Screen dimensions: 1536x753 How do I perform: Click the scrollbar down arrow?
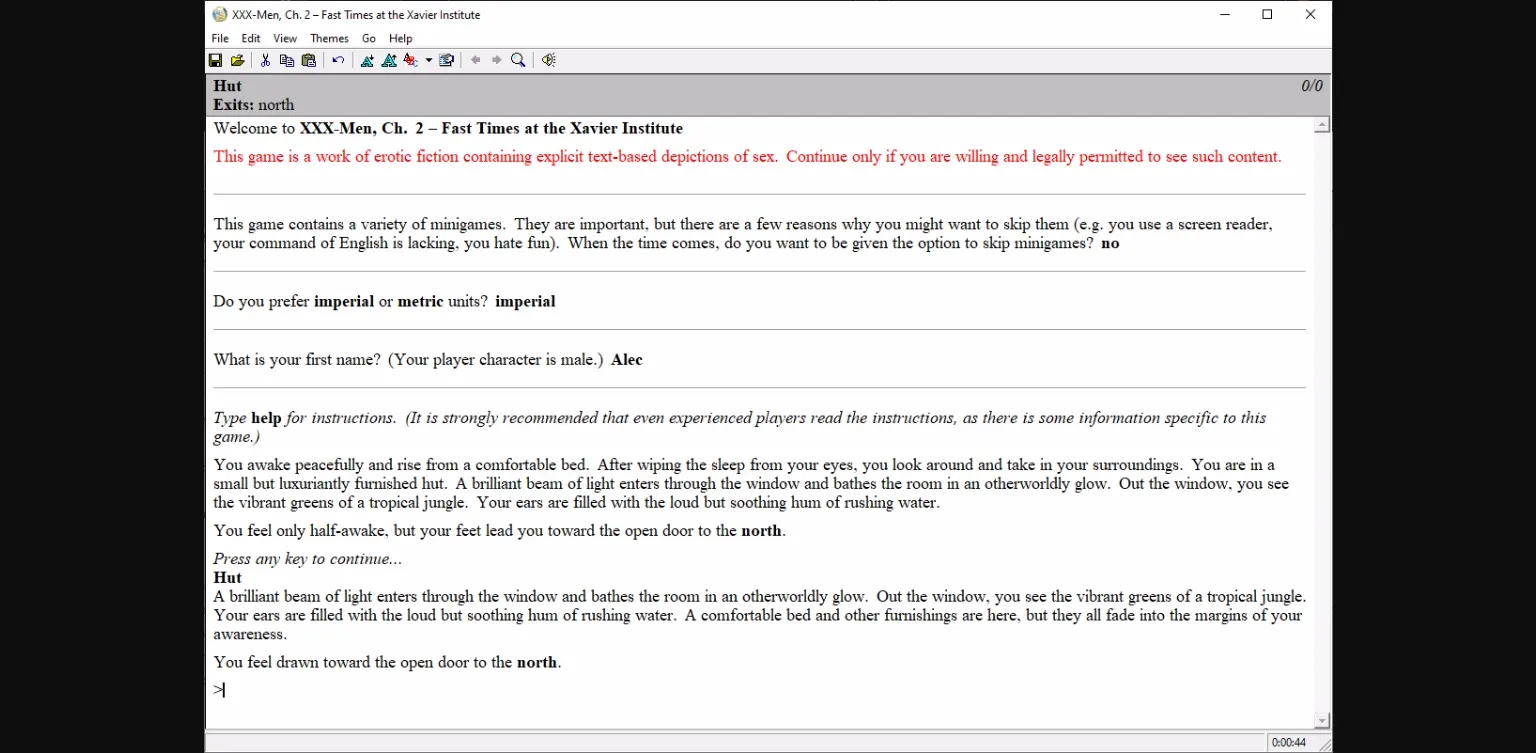[1322, 721]
